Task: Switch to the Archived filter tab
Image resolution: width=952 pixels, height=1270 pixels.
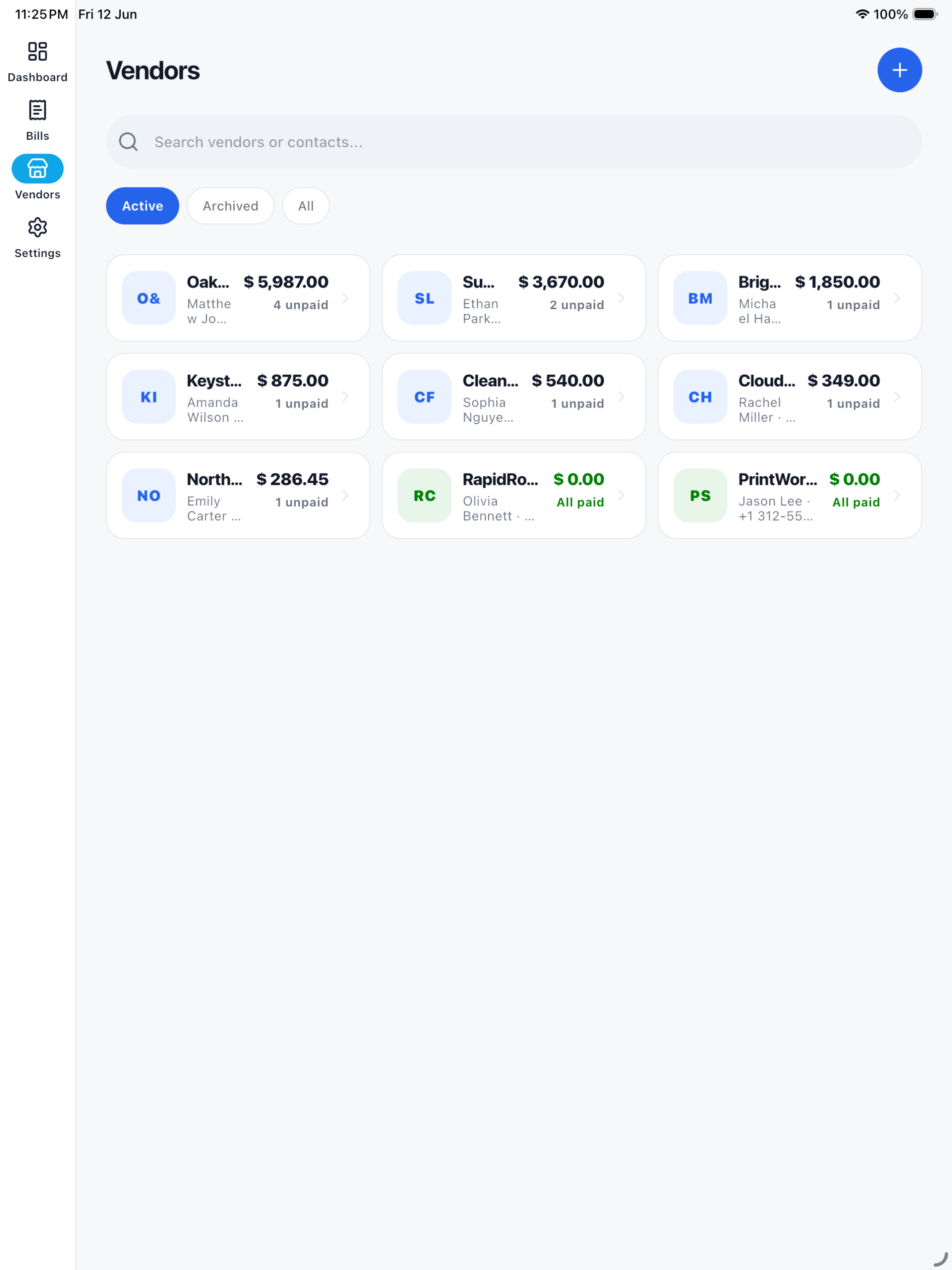Action: (230, 205)
